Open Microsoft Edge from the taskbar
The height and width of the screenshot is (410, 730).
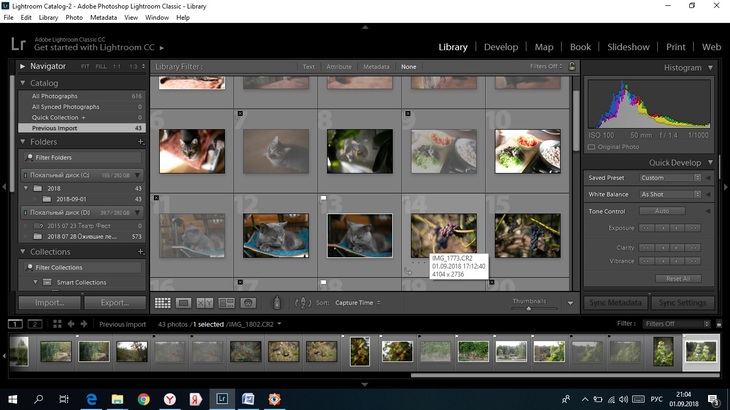(91, 399)
